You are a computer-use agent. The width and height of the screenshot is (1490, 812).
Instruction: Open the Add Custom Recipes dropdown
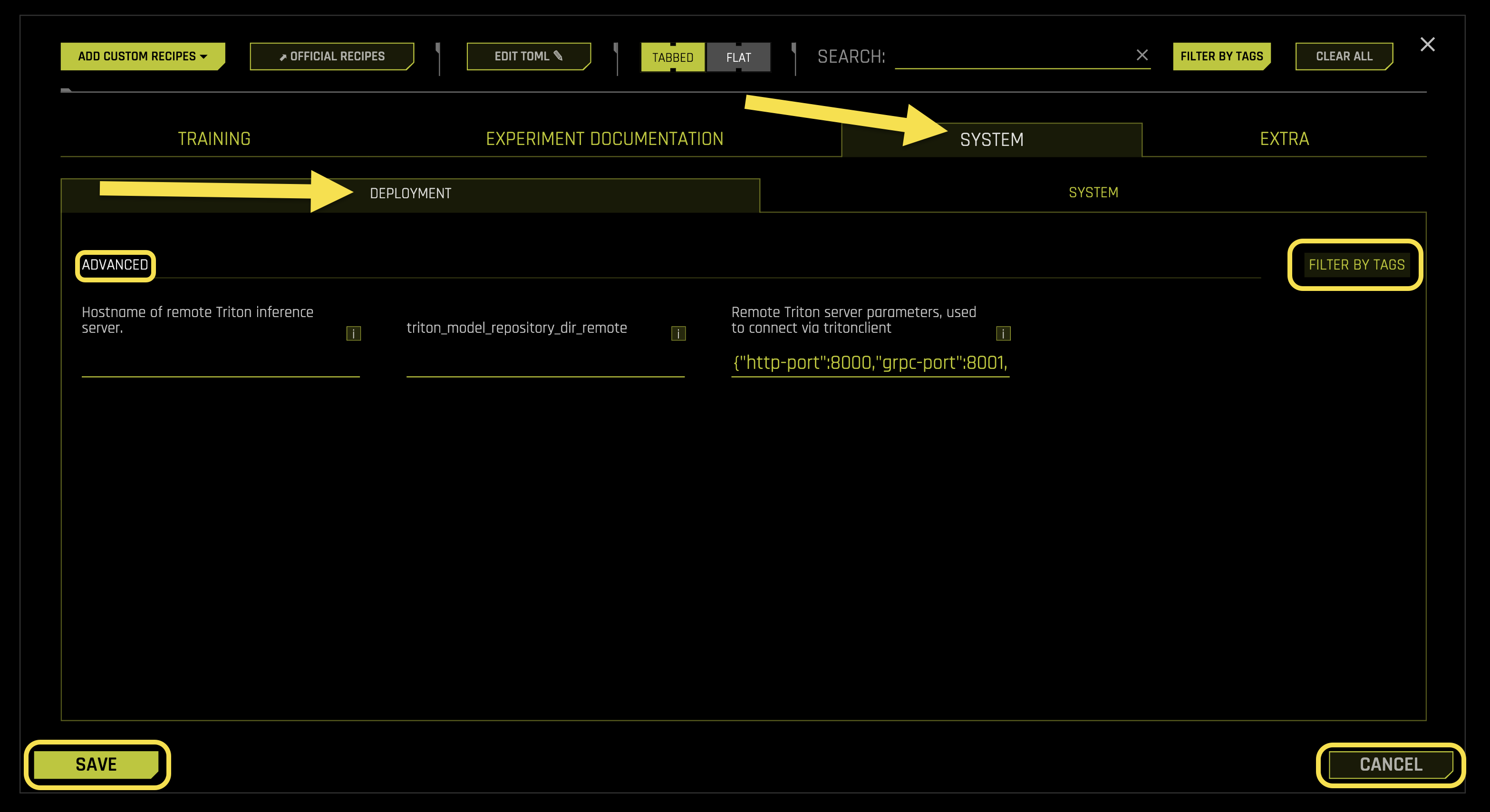point(142,56)
